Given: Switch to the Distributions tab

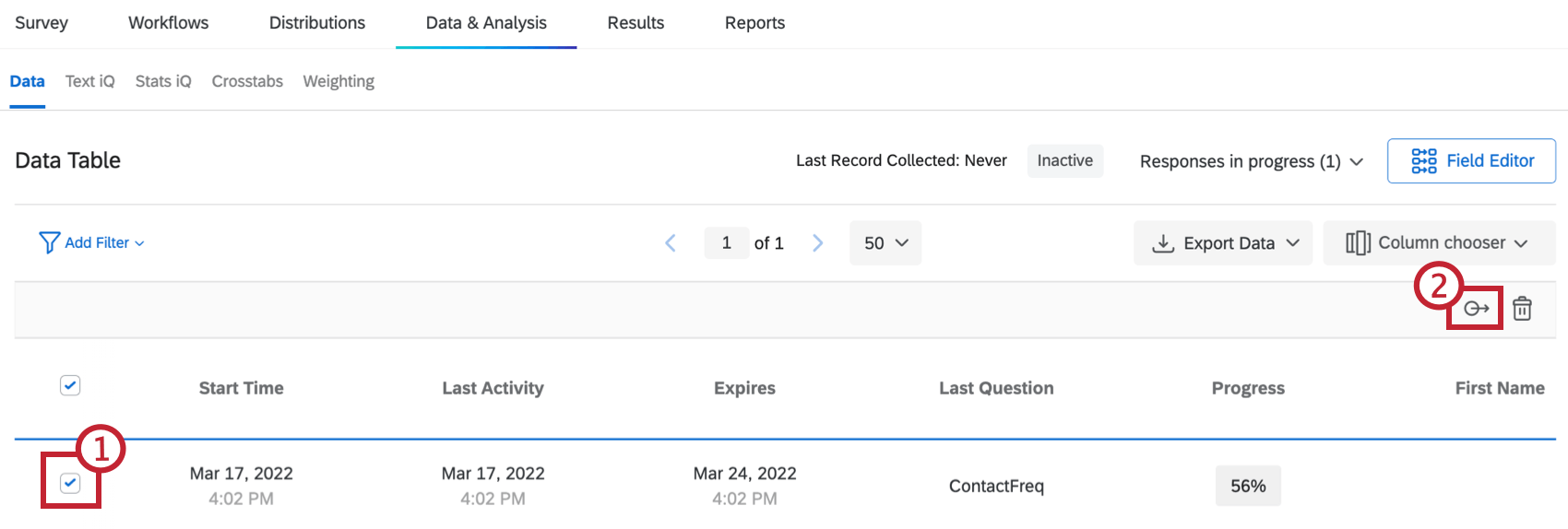Looking at the screenshot, I should pos(316,23).
